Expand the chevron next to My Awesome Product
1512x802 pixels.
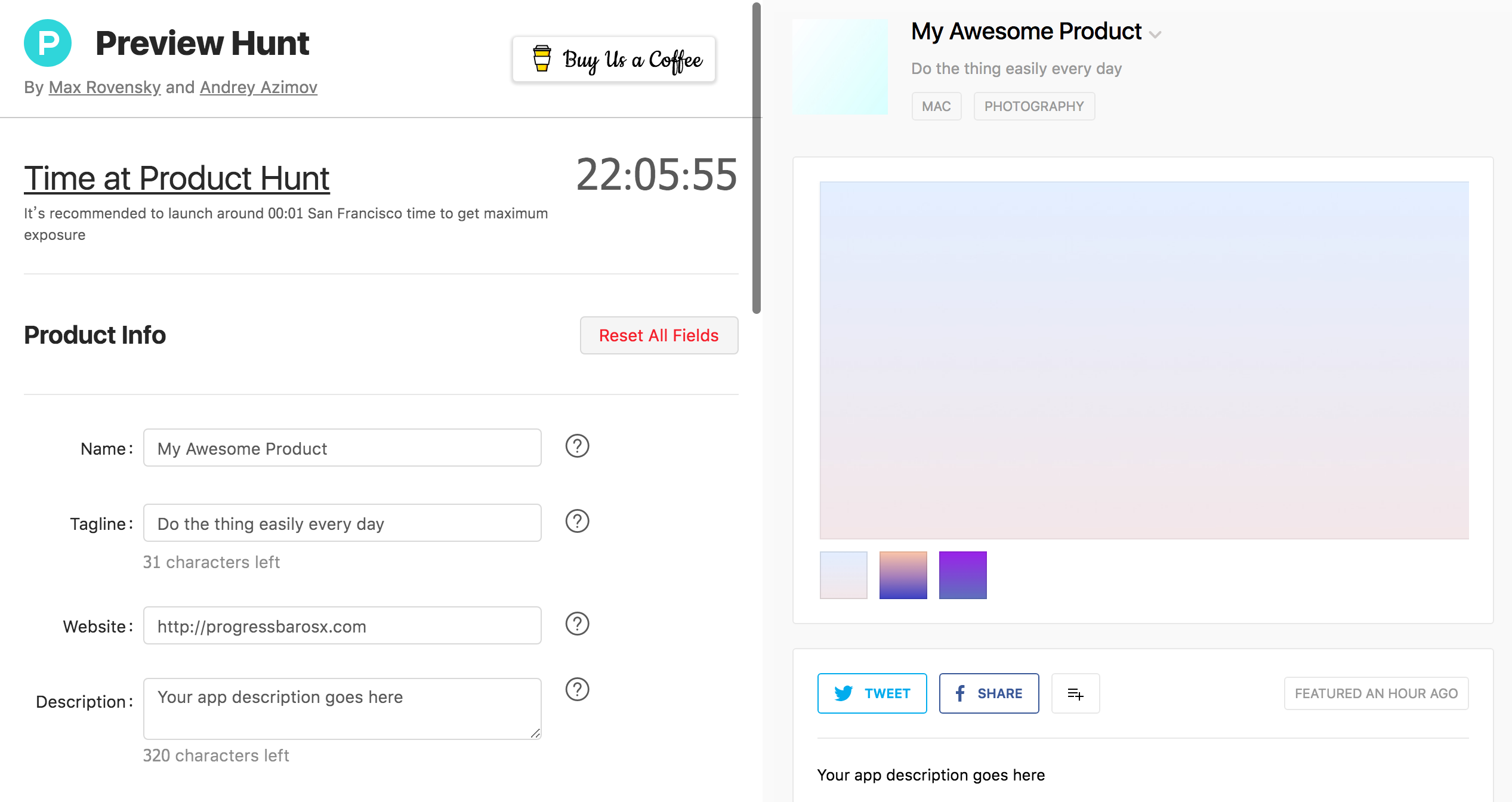1155,35
